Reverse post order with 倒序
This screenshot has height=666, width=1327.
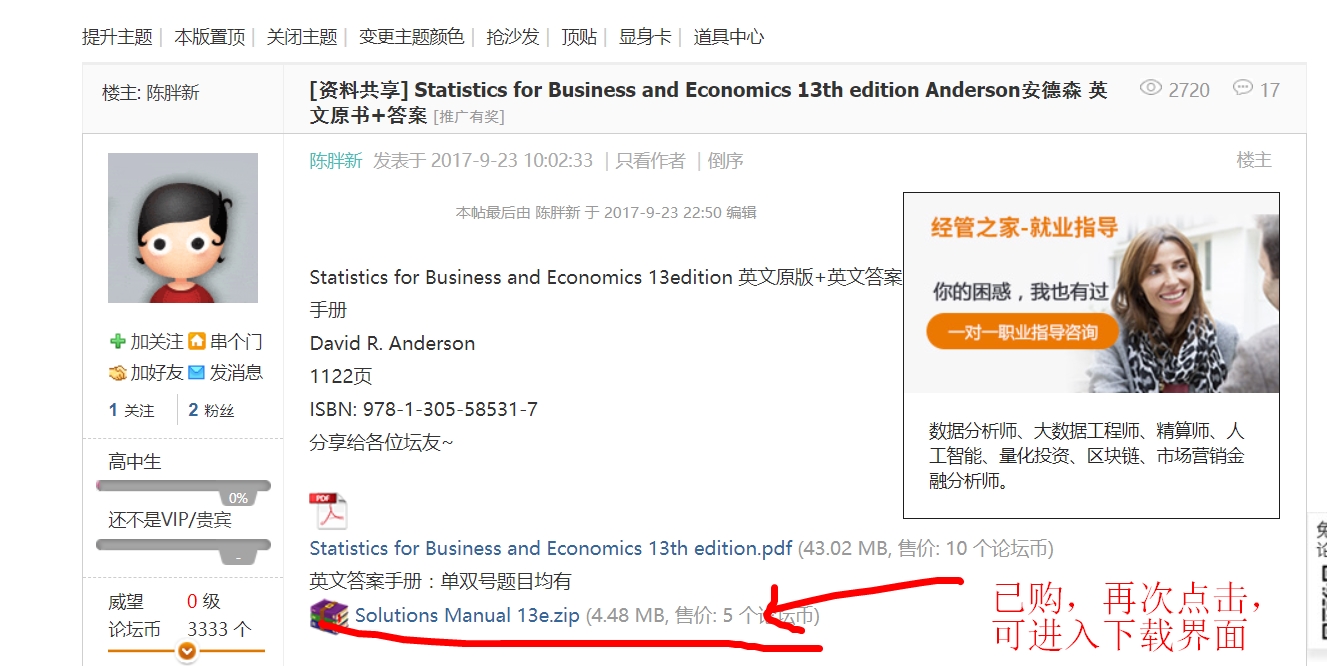(x=725, y=161)
